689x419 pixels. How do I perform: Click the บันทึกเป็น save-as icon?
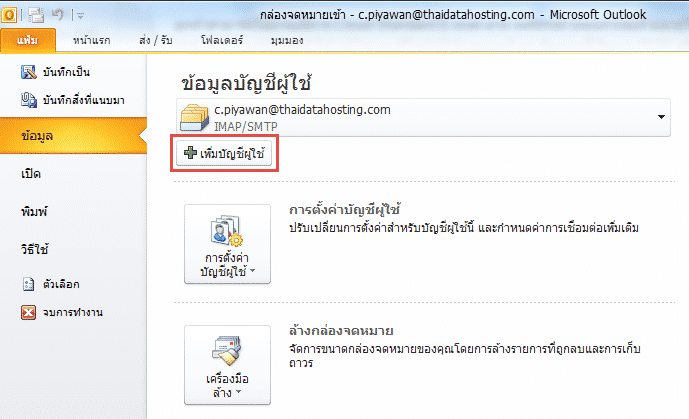coord(29,72)
